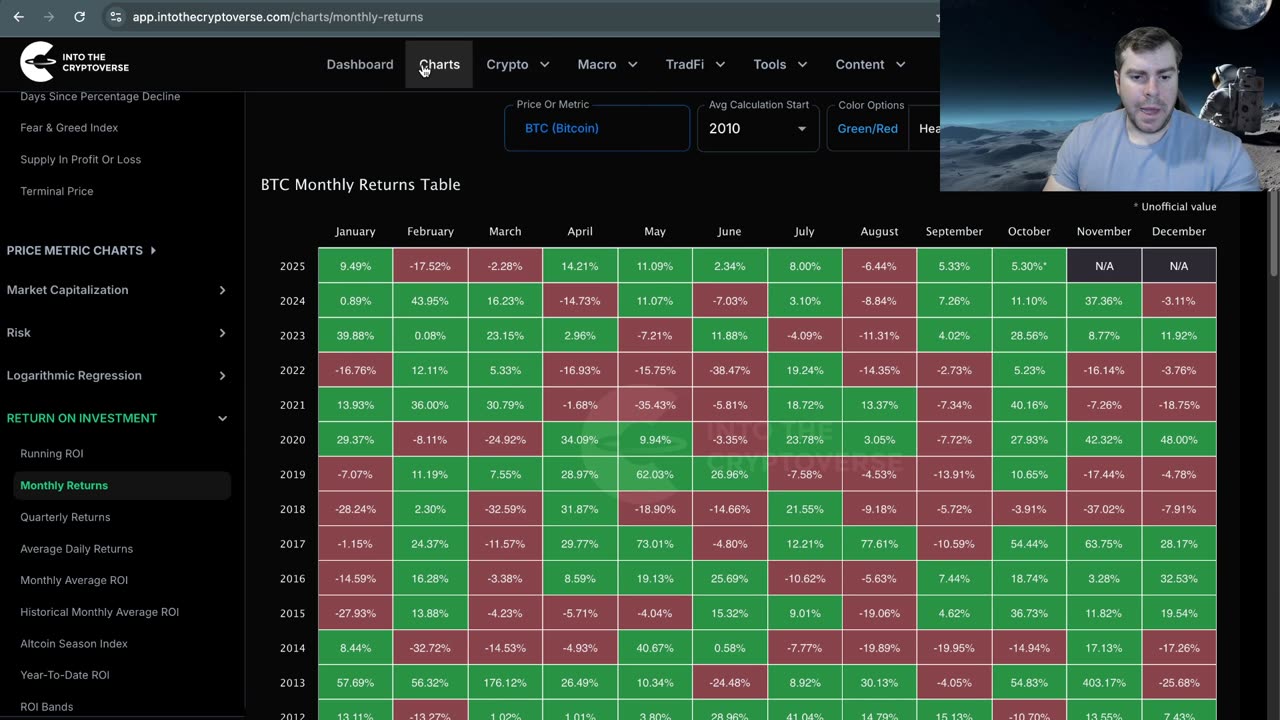
Task: Expand the Crypto nav dropdown
Action: point(518,64)
